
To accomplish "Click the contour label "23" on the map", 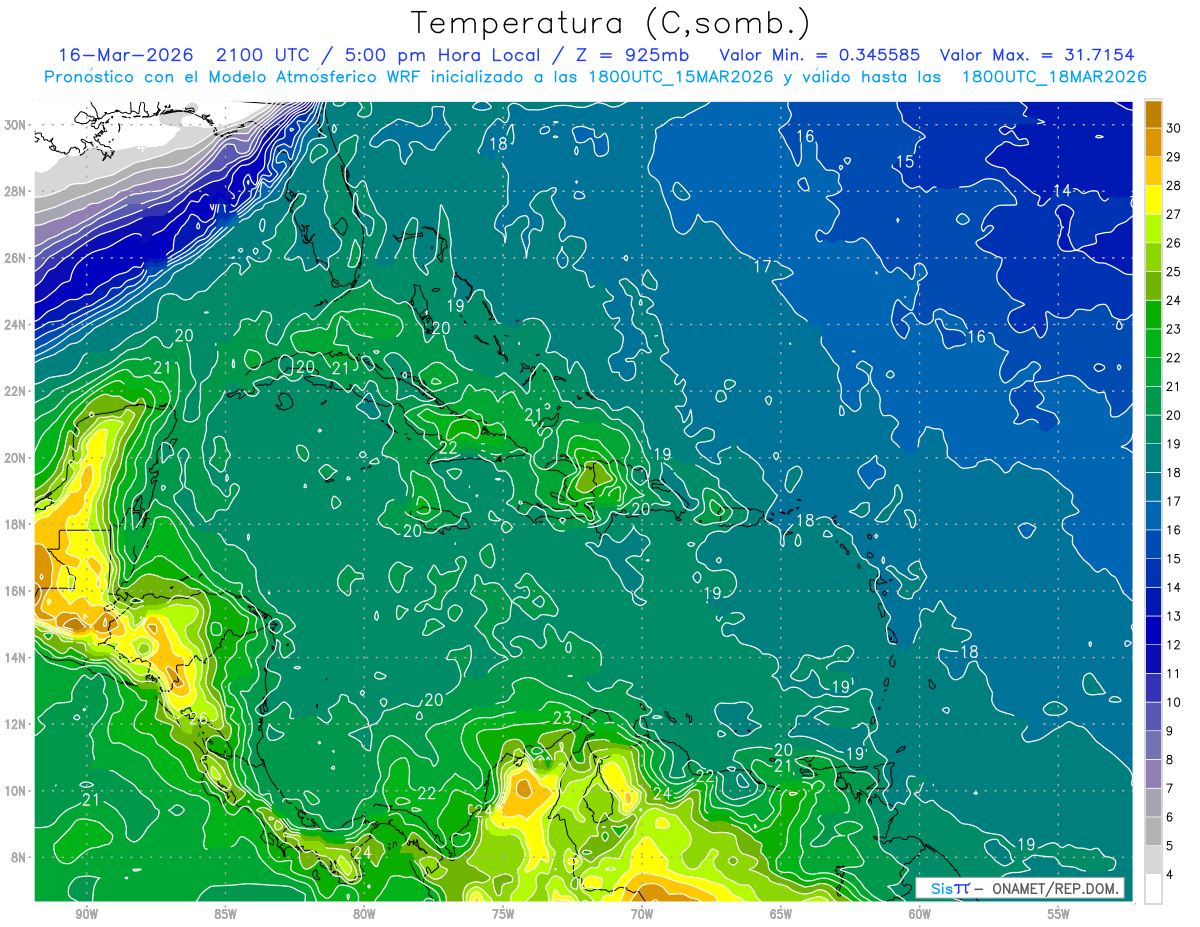I will 562,718.
